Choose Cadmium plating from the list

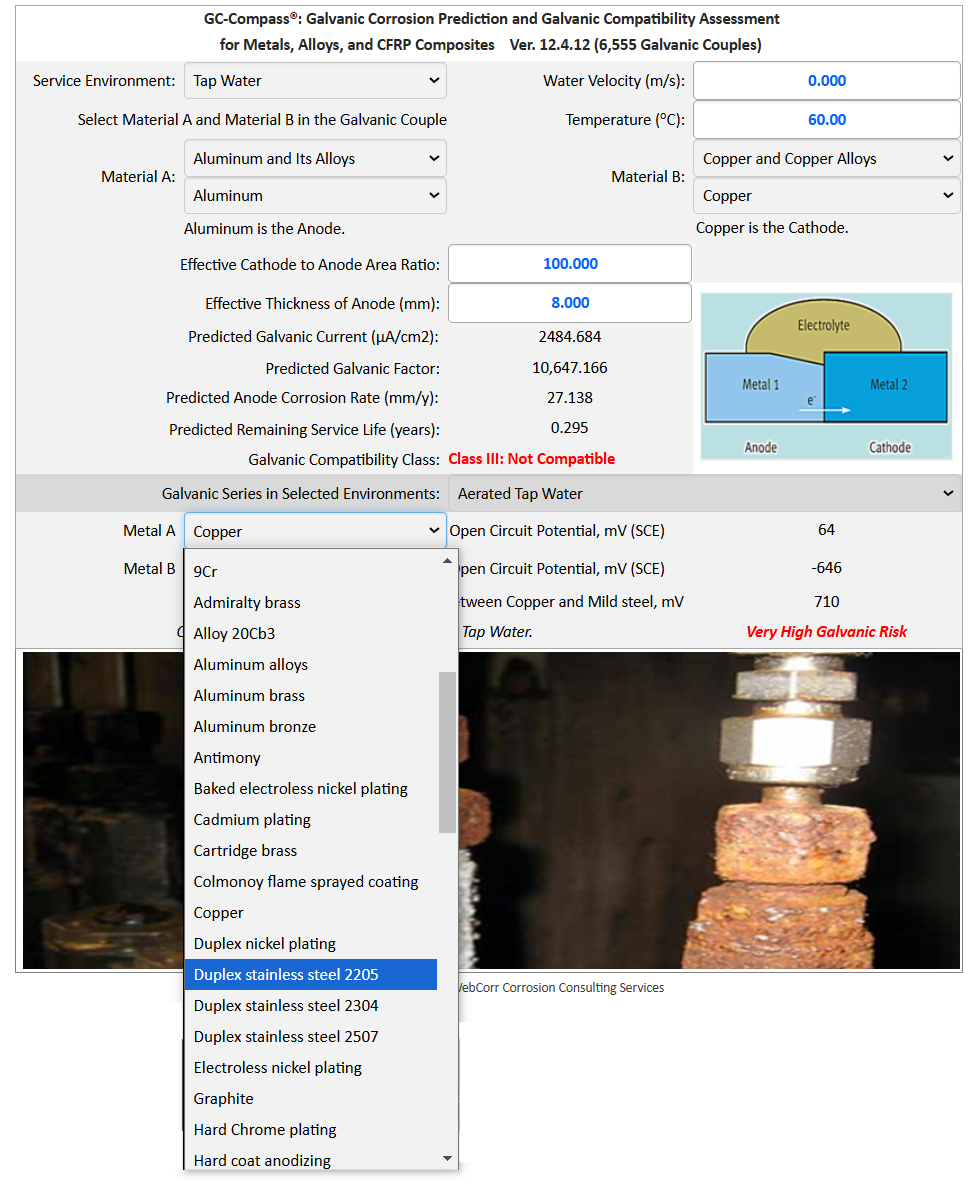311,819
